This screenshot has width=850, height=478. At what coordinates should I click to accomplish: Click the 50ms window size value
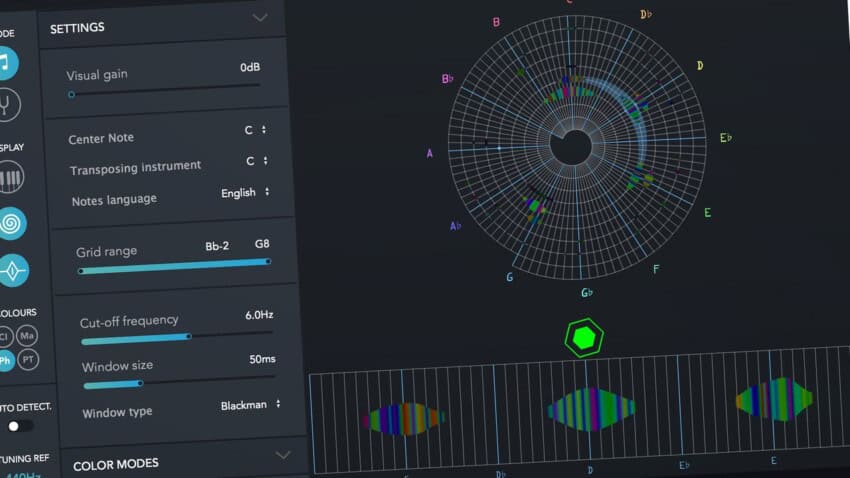pyautogui.click(x=262, y=359)
